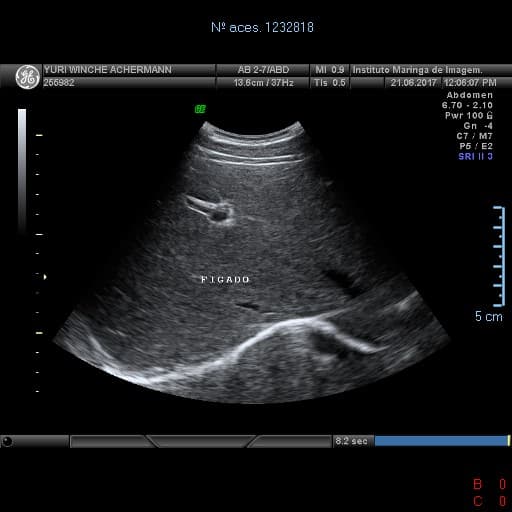Select the FIGADO annotation label
512x512 pixels.
tap(225, 279)
